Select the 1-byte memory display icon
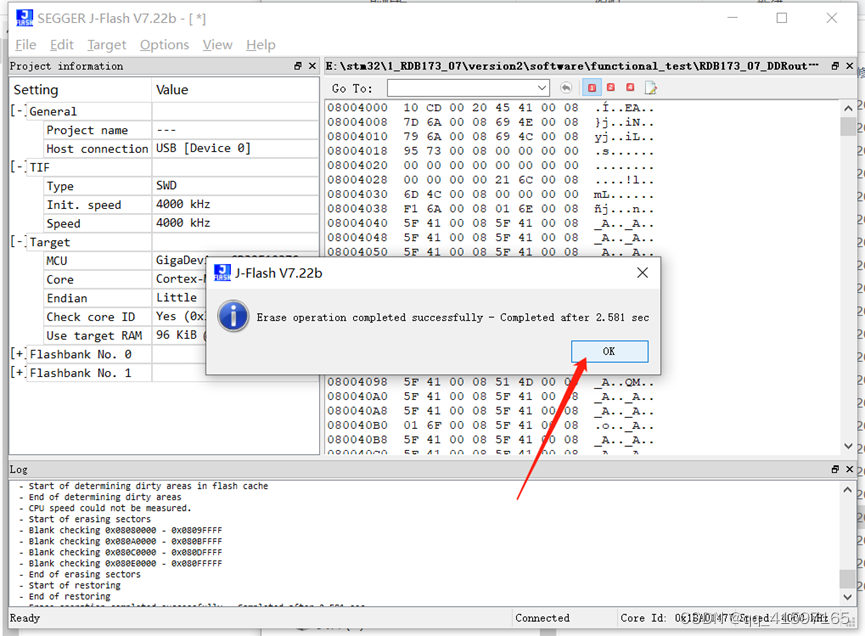The width and height of the screenshot is (865, 636). coord(592,88)
